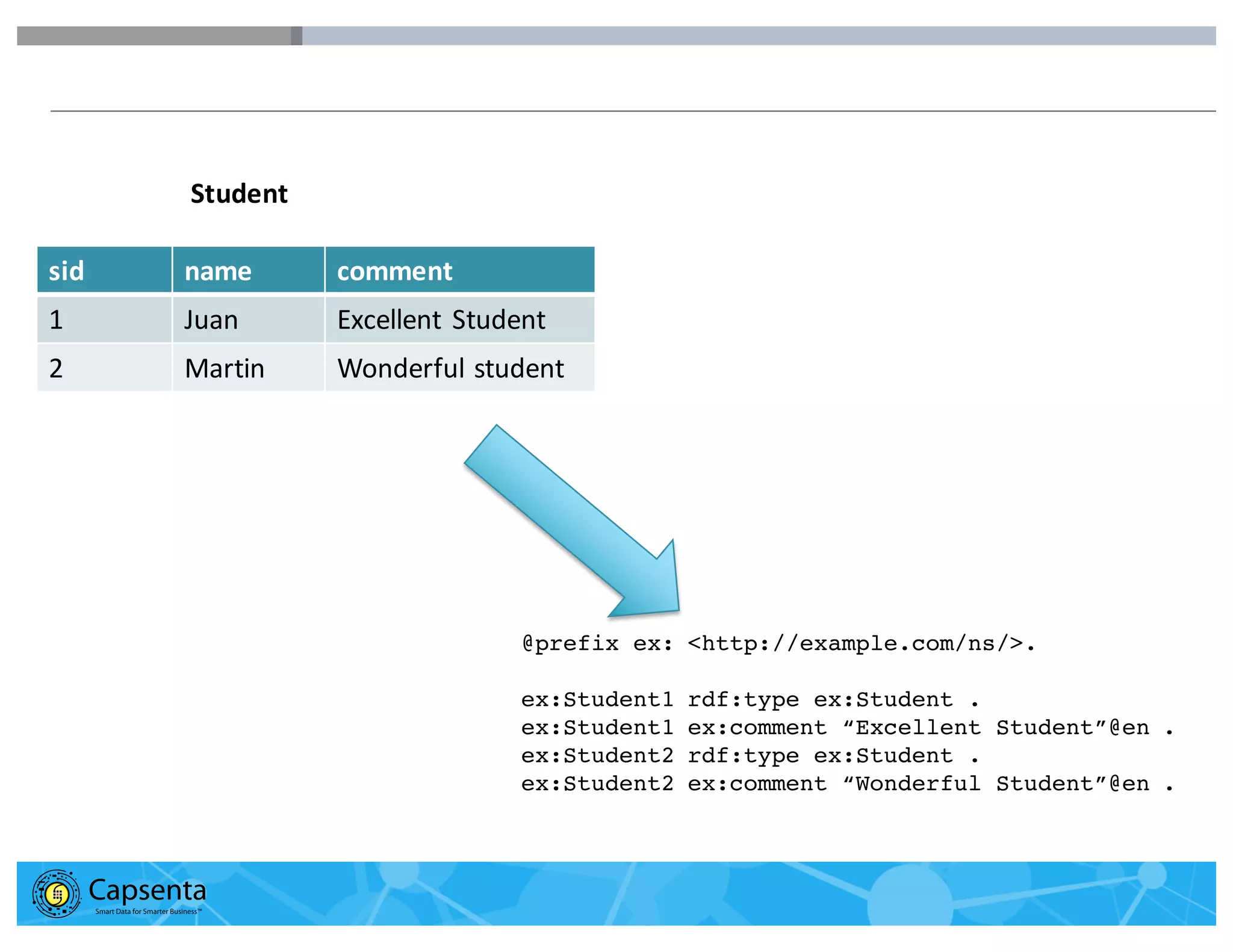This screenshot has height=952, width=1233.
Task: Click the 'ex:Student2 rdf:type ex:Student' line
Action: click(751, 756)
